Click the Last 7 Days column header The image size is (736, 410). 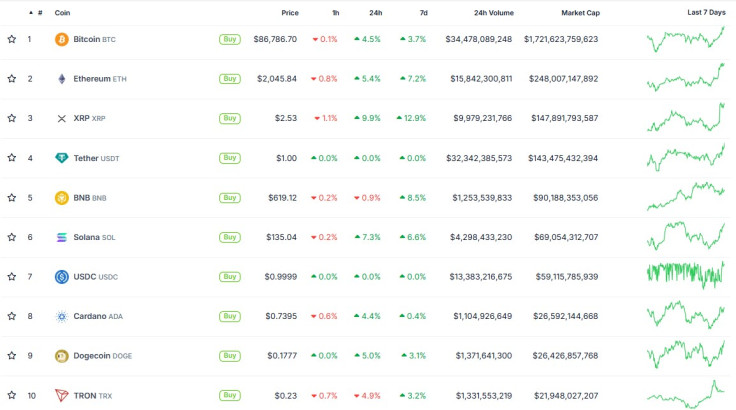[706, 12]
